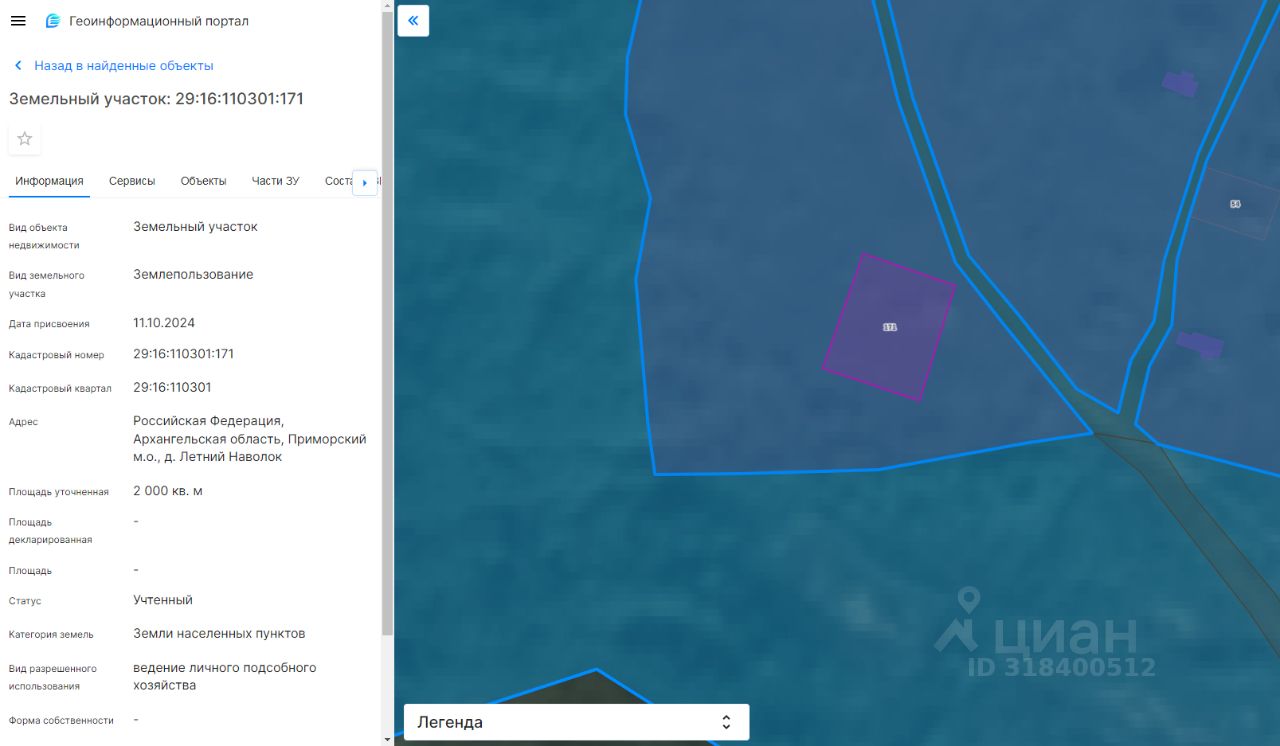Click the label 'Дата присвоения'

pyautogui.click(x=49, y=324)
